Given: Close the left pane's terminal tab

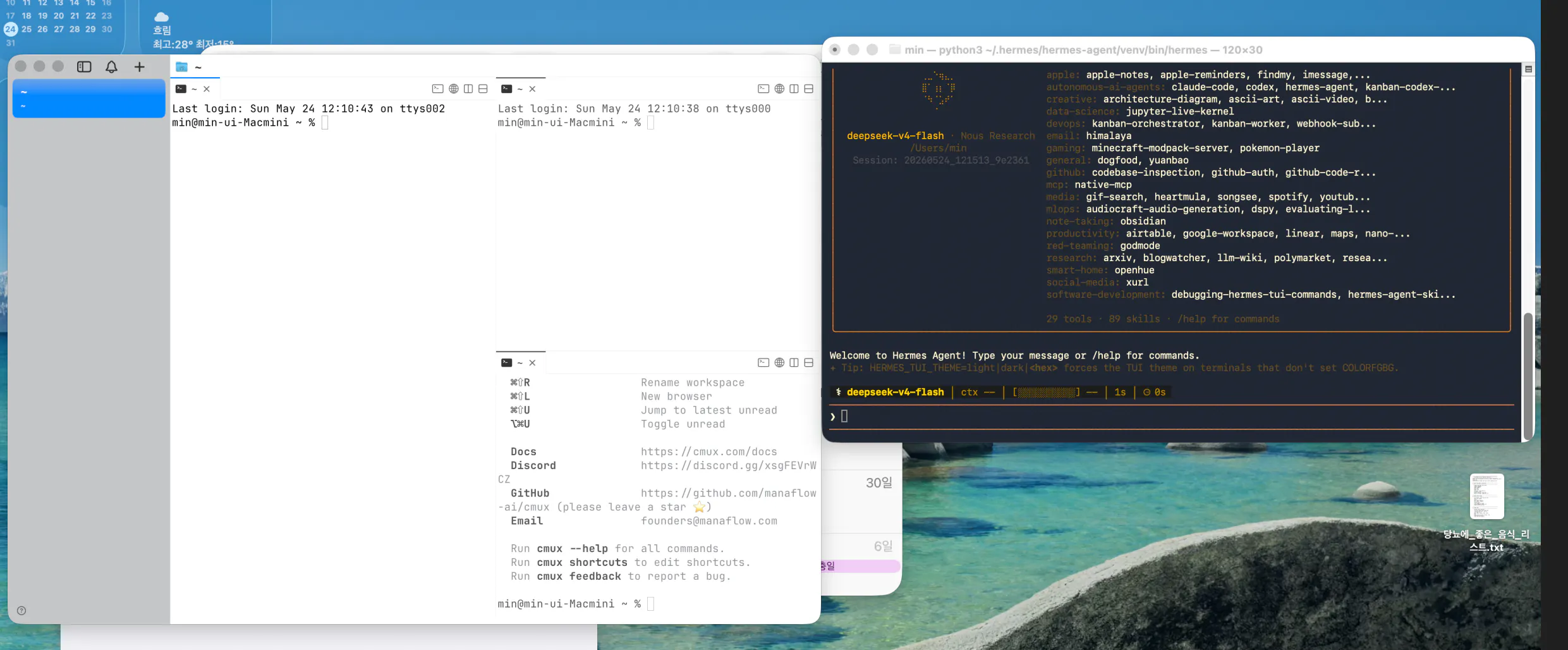Looking at the screenshot, I should coord(207,89).
